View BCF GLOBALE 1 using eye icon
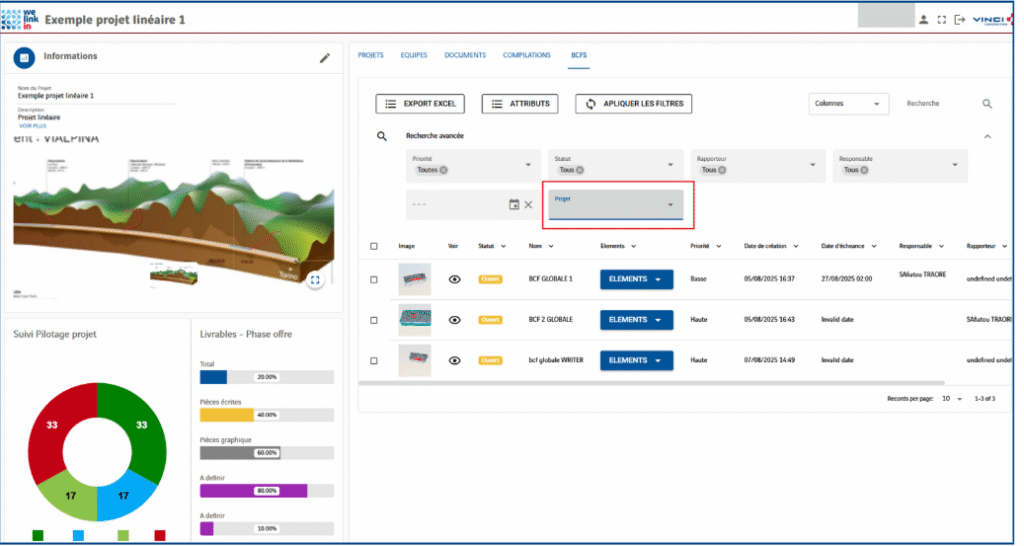 (x=454, y=279)
